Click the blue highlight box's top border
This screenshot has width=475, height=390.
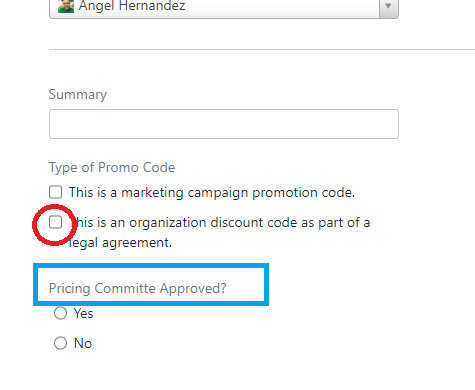tap(151, 266)
